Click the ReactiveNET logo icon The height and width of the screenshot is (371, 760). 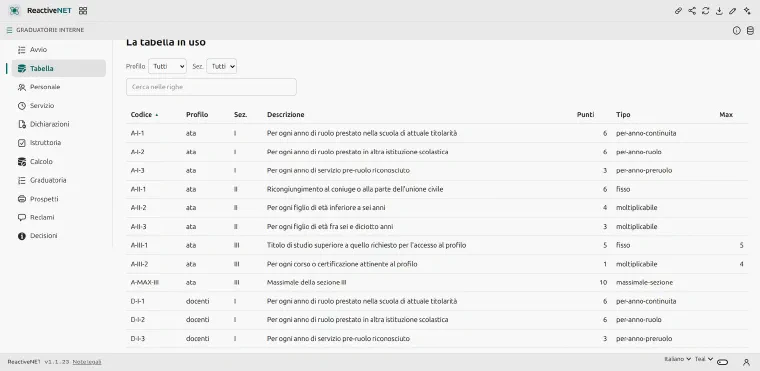point(15,11)
